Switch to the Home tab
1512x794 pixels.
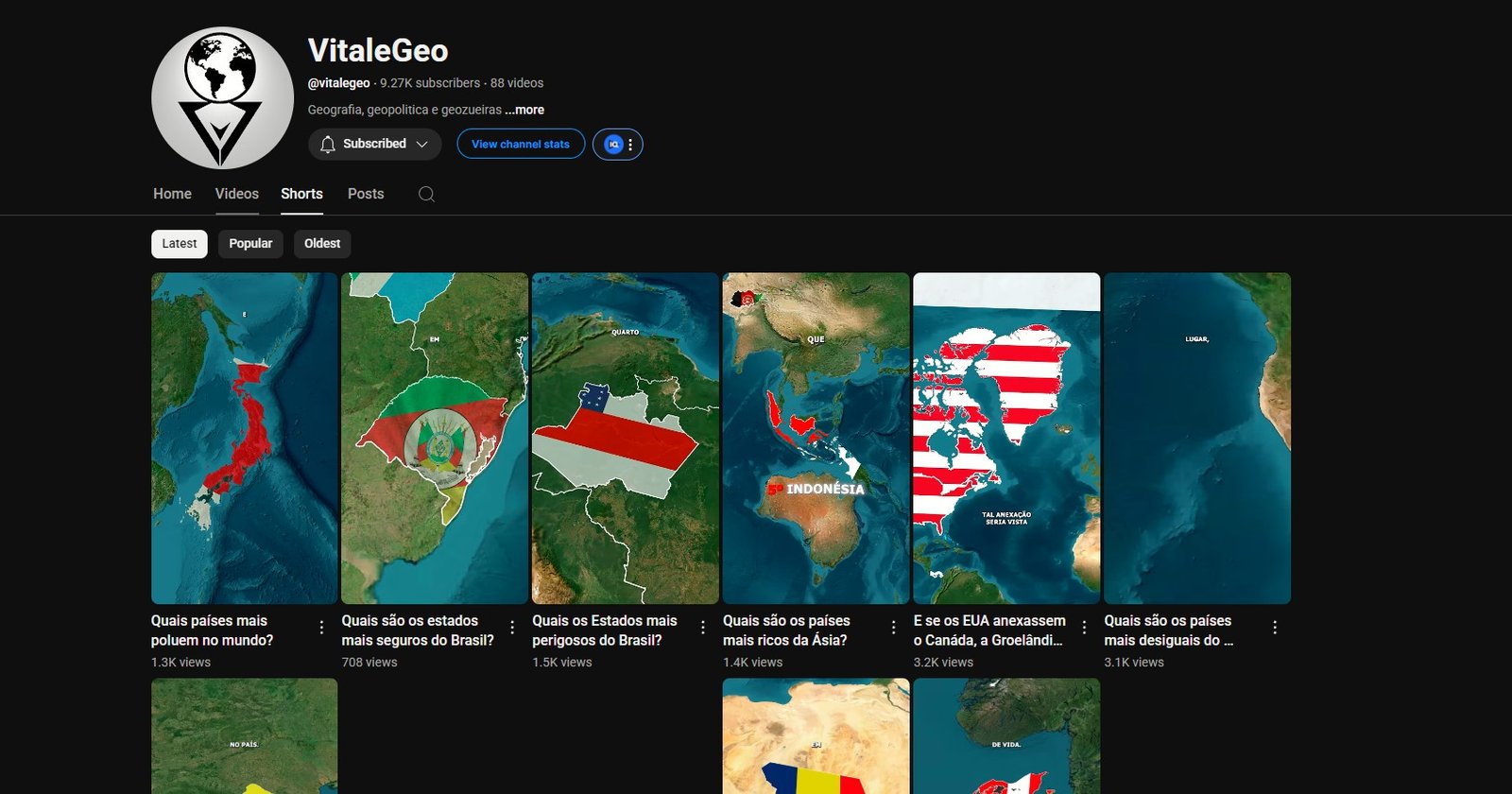(x=172, y=194)
